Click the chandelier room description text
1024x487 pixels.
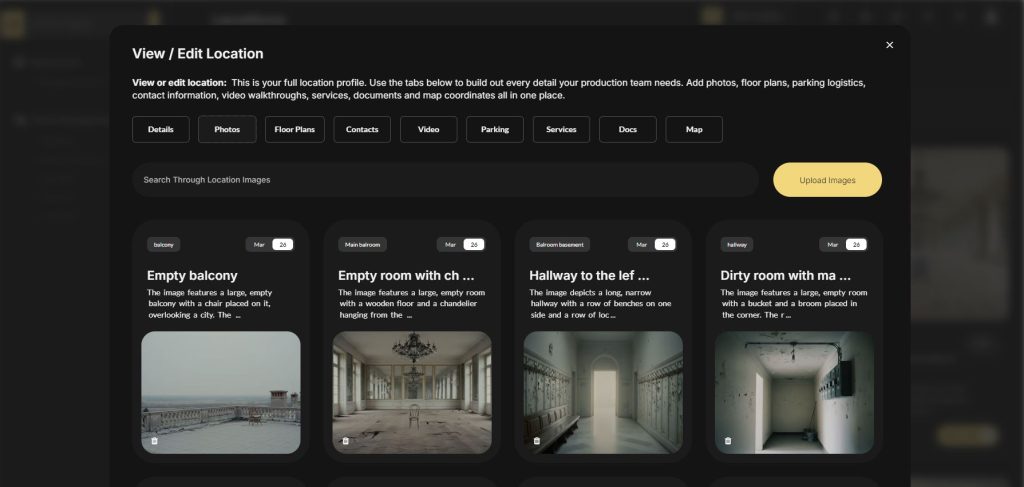411,304
